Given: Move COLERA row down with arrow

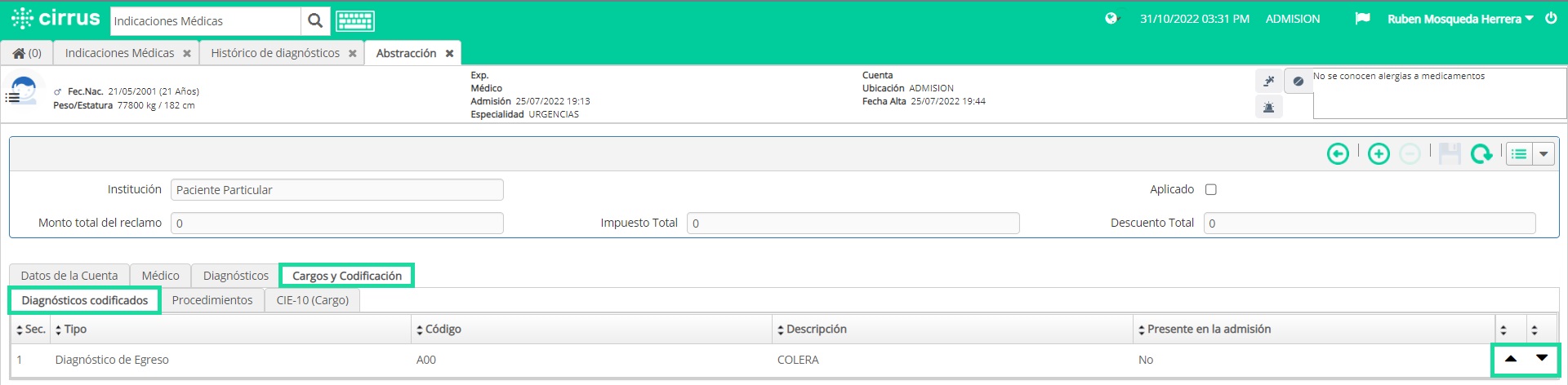Looking at the screenshot, I should (x=1542, y=359).
